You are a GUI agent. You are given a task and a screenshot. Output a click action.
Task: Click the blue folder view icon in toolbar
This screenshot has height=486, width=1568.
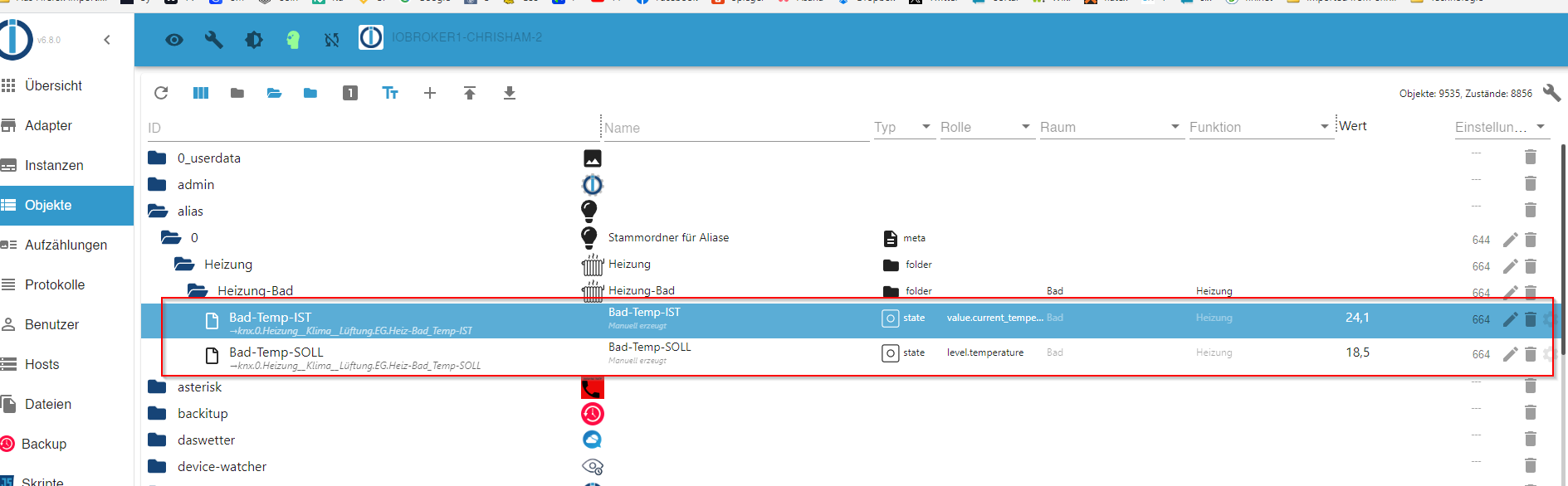point(310,93)
